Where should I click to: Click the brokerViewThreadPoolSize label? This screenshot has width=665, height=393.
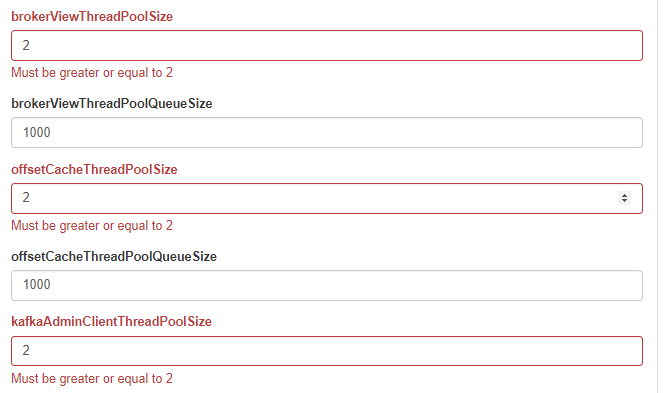point(92,17)
